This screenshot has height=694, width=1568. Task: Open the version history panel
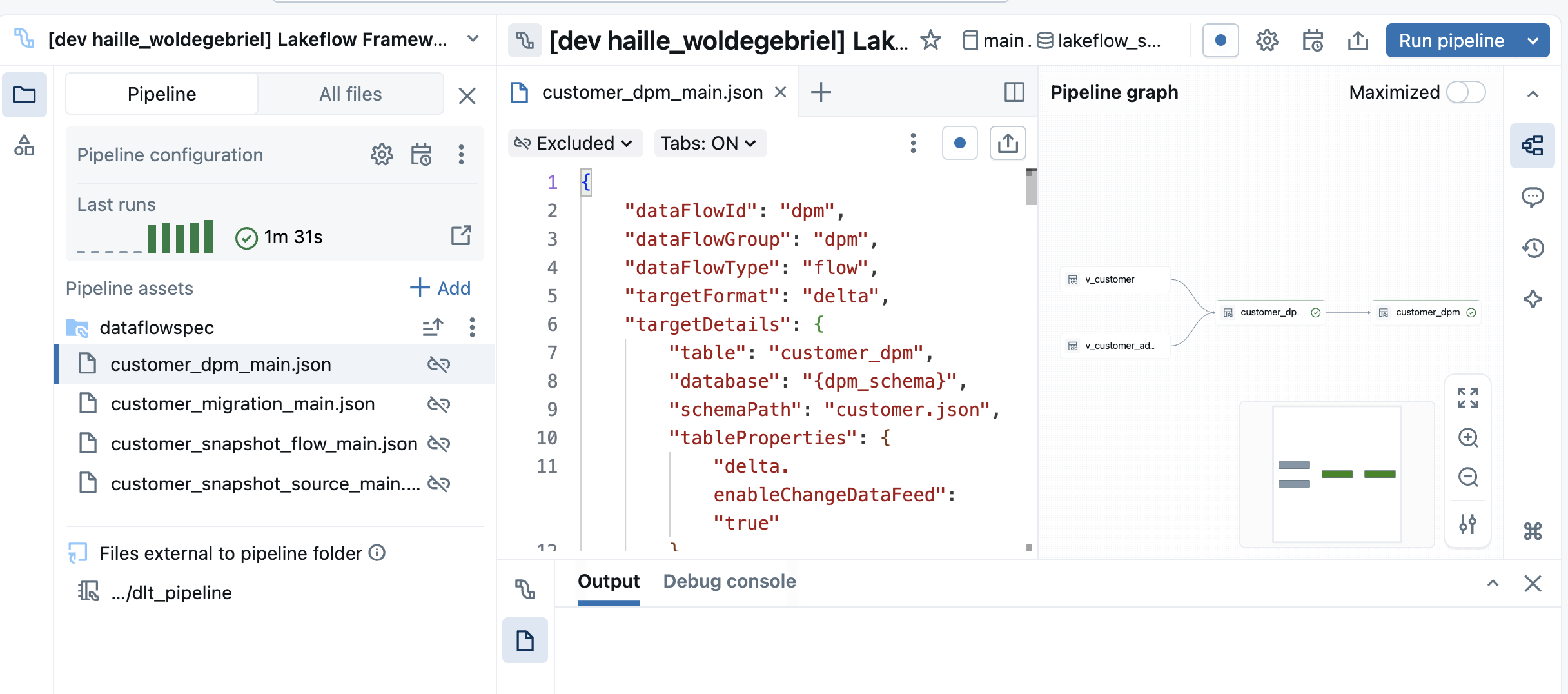pos(1533,248)
